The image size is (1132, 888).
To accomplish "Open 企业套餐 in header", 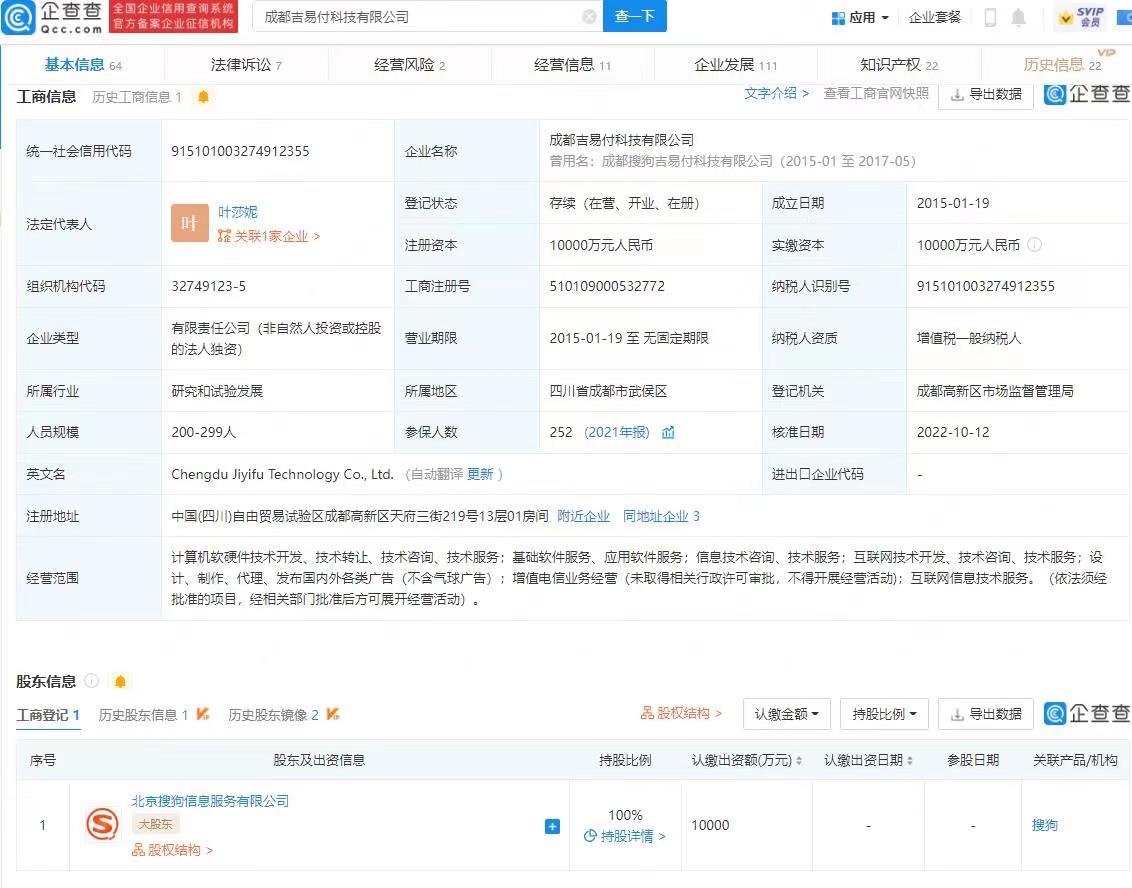I will tap(935, 17).
